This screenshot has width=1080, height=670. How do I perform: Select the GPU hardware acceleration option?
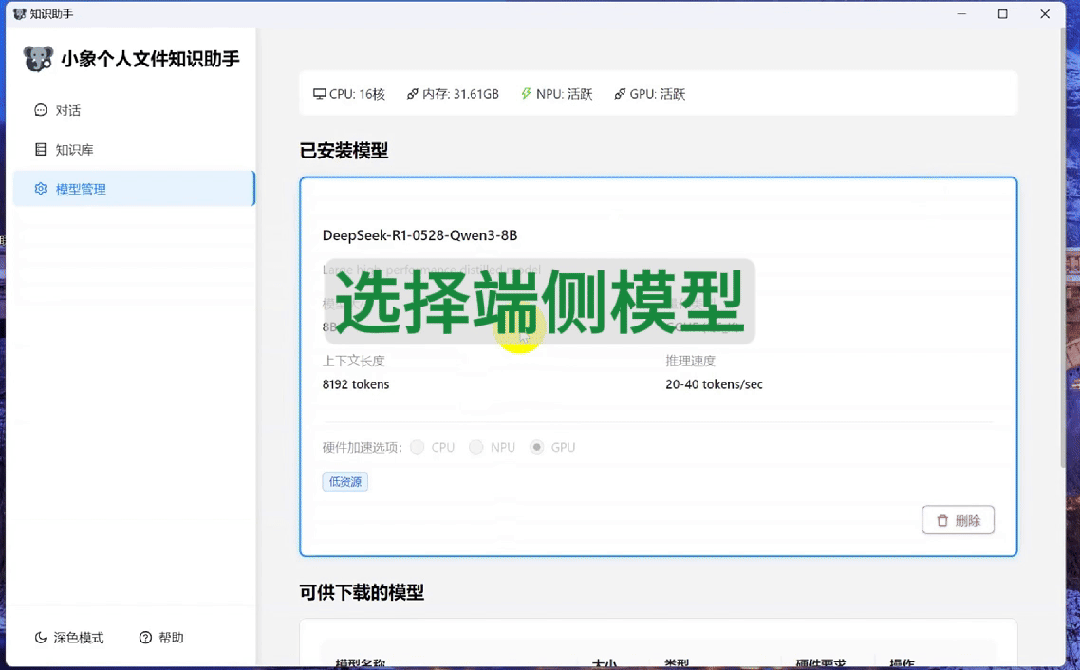pos(537,447)
